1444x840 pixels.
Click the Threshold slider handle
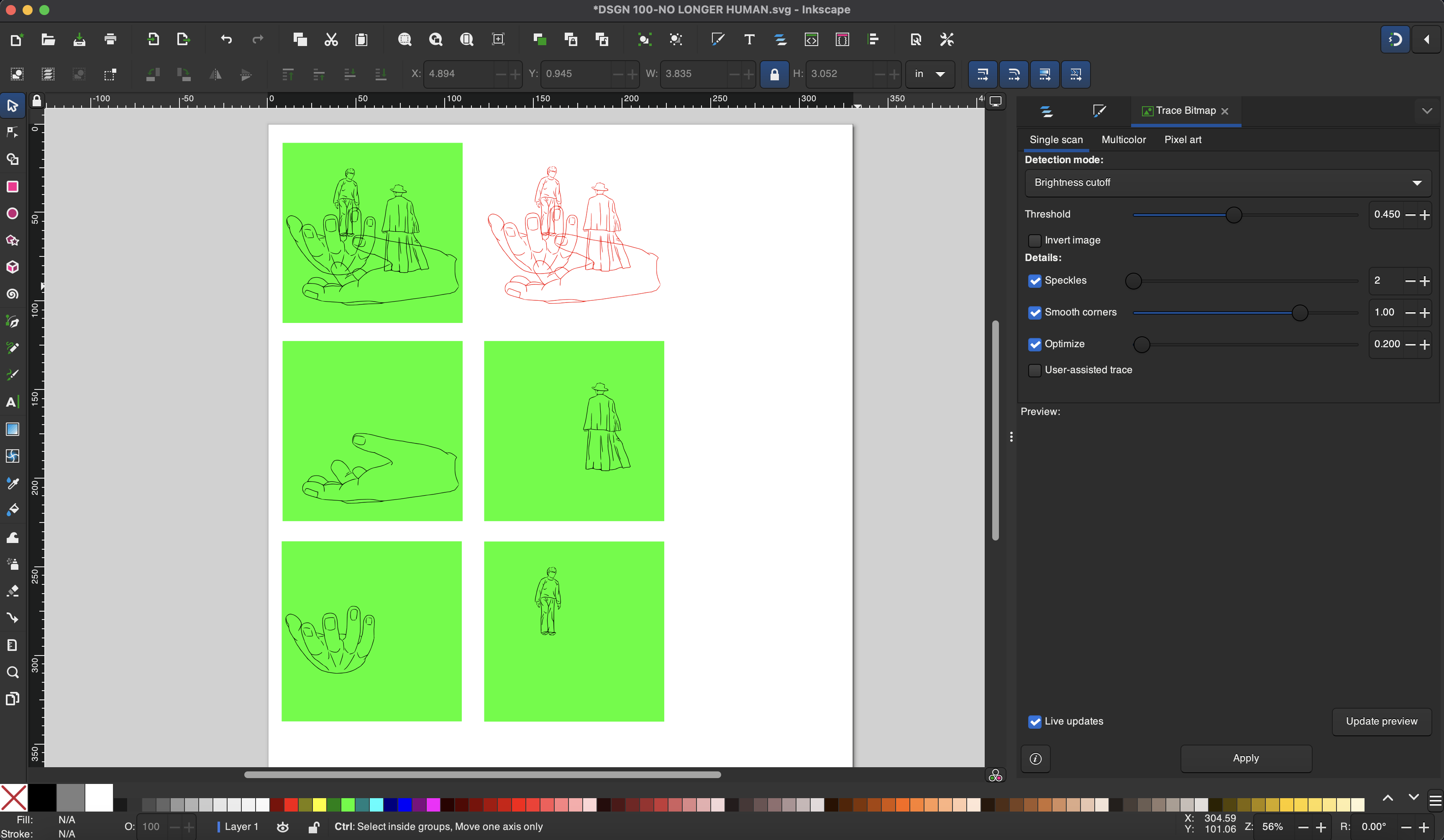[x=1233, y=215]
